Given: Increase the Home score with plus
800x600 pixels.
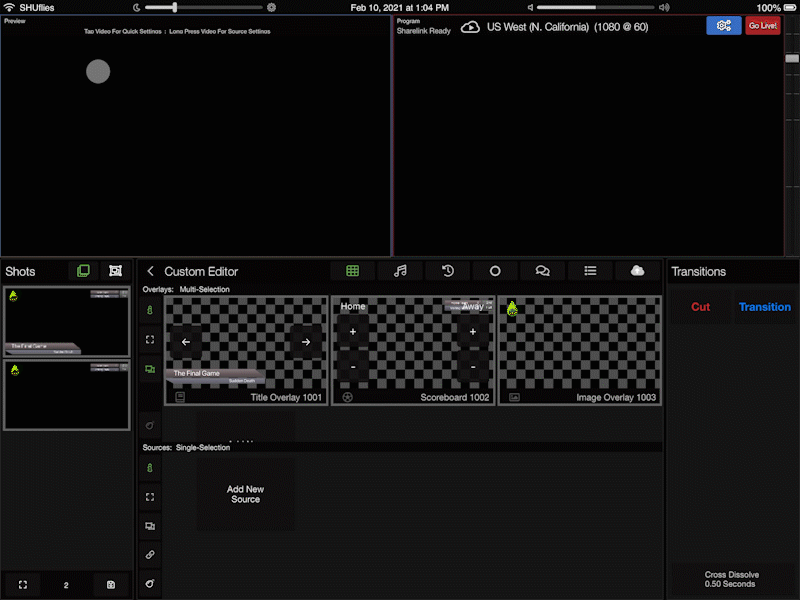Looking at the screenshot, I should [x=353, y=331].
